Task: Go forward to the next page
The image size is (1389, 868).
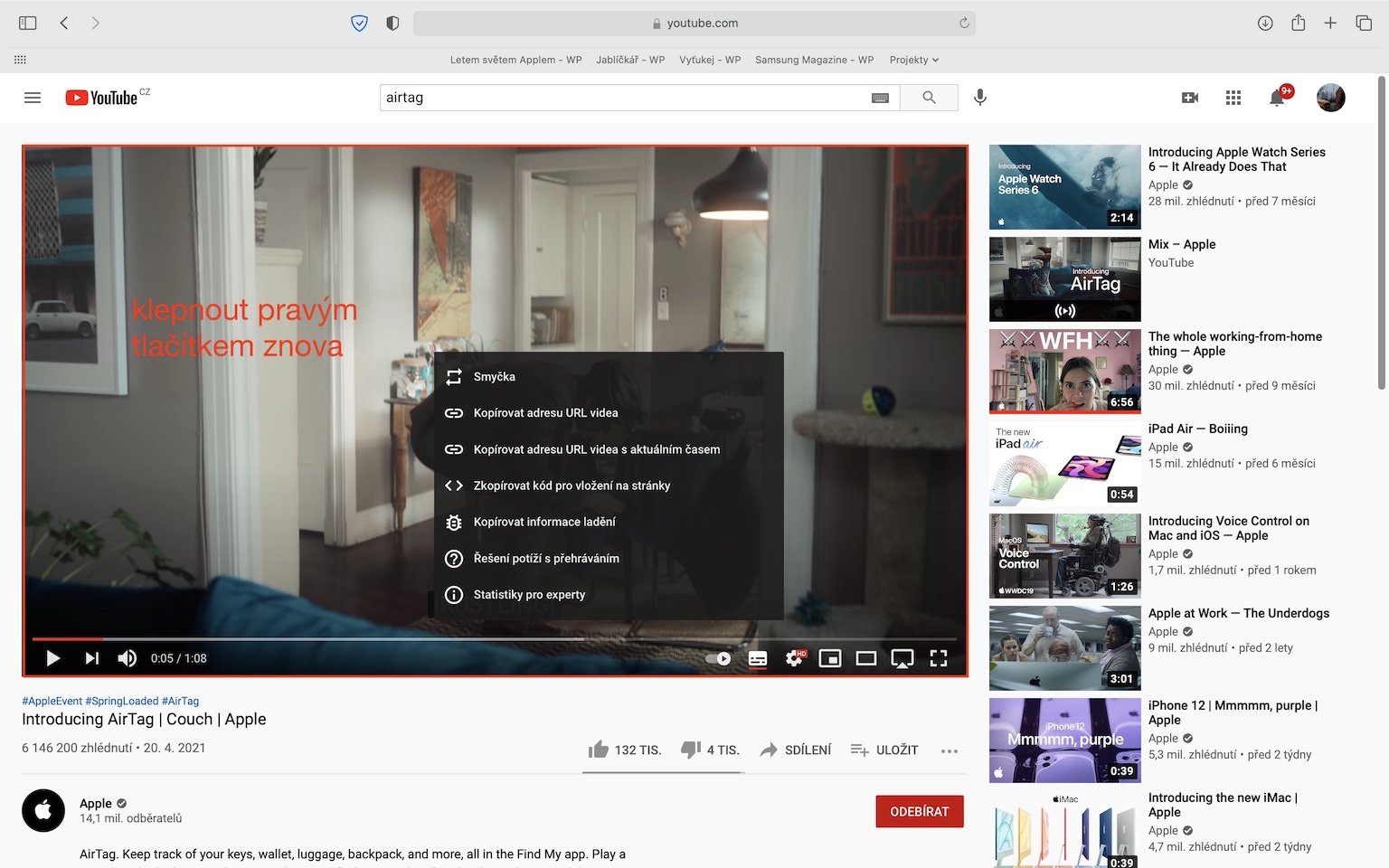Action: [x=95, y=24]
